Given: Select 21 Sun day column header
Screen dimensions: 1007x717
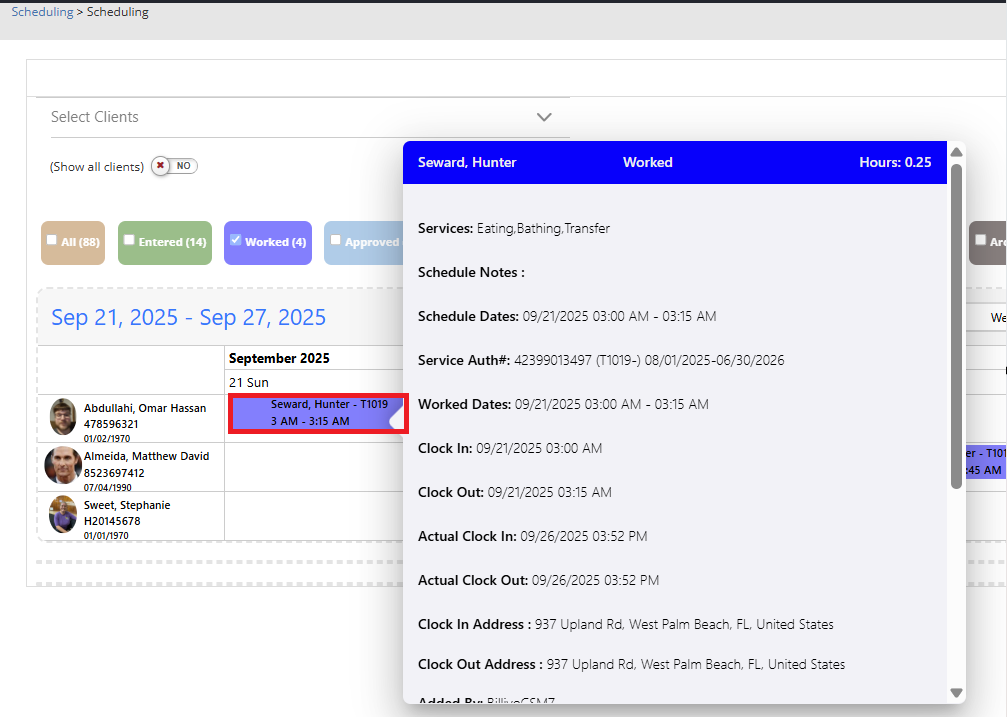Looking at the screenshot, I should pyautogui.click(x=249, y=382).
